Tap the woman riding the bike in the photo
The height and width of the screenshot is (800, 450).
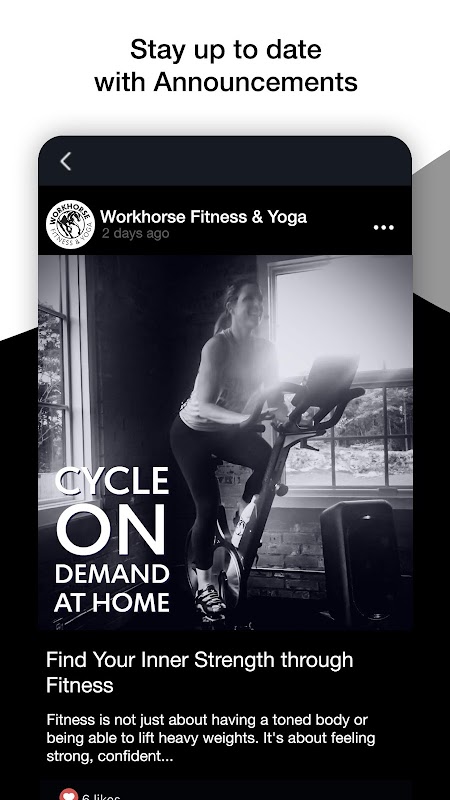tap(224, 434)
